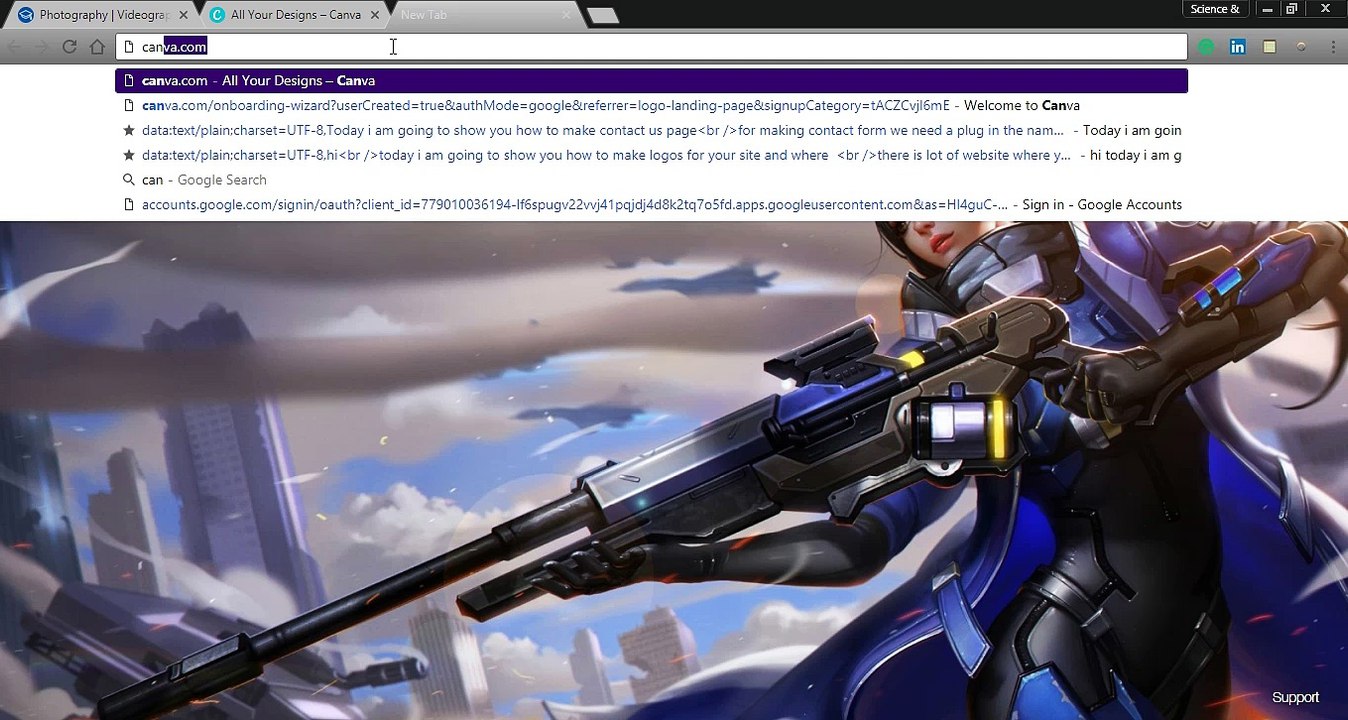The height and width of the screenshot is (720, 1348).
Task: Choose the bookmarked 'make logos for your site' data suggestion
Action: 651,155
